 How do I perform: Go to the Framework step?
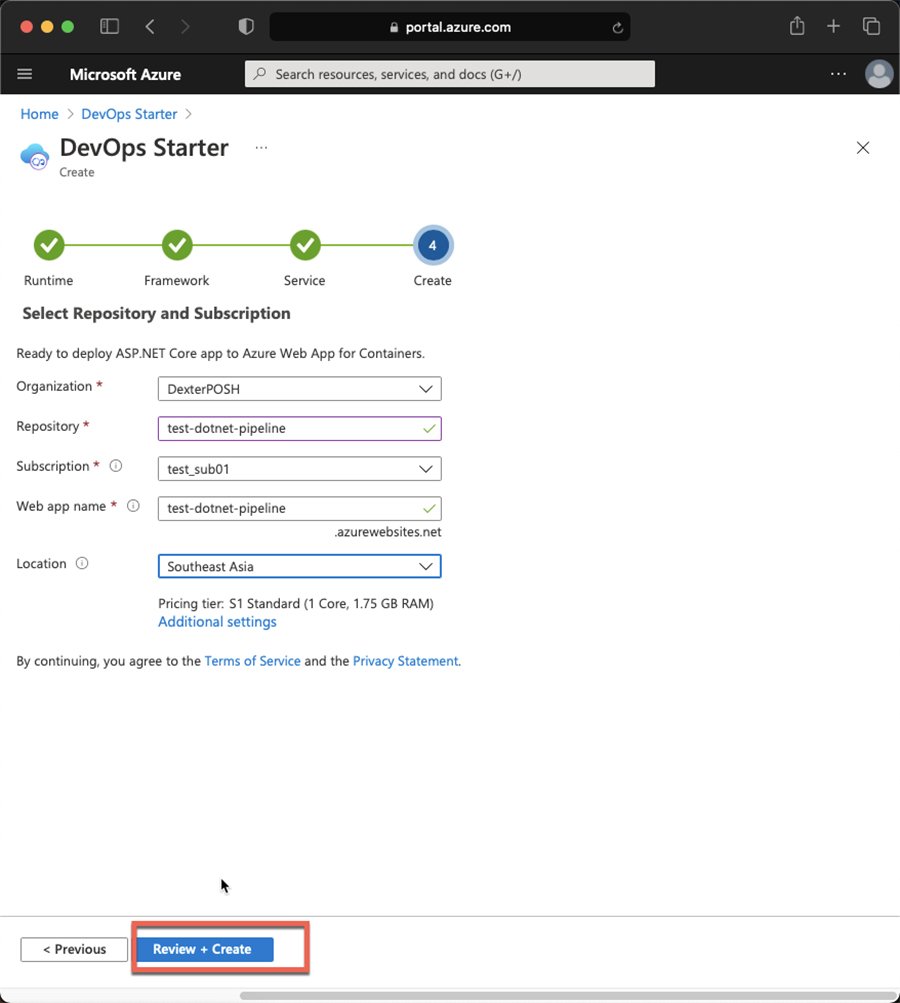coord(177,245)
